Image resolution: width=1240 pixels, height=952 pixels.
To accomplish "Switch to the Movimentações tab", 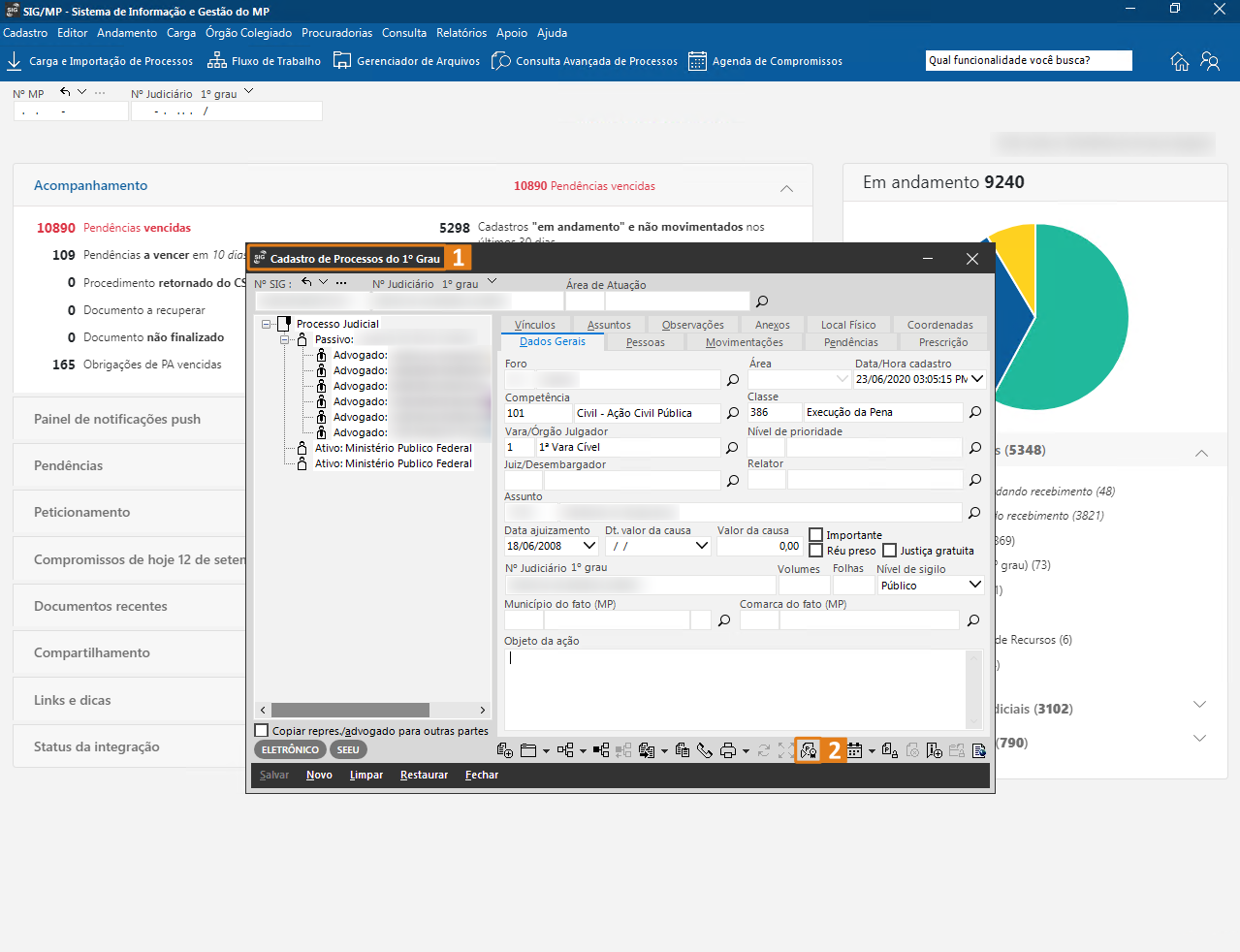I will pos(744,342).
